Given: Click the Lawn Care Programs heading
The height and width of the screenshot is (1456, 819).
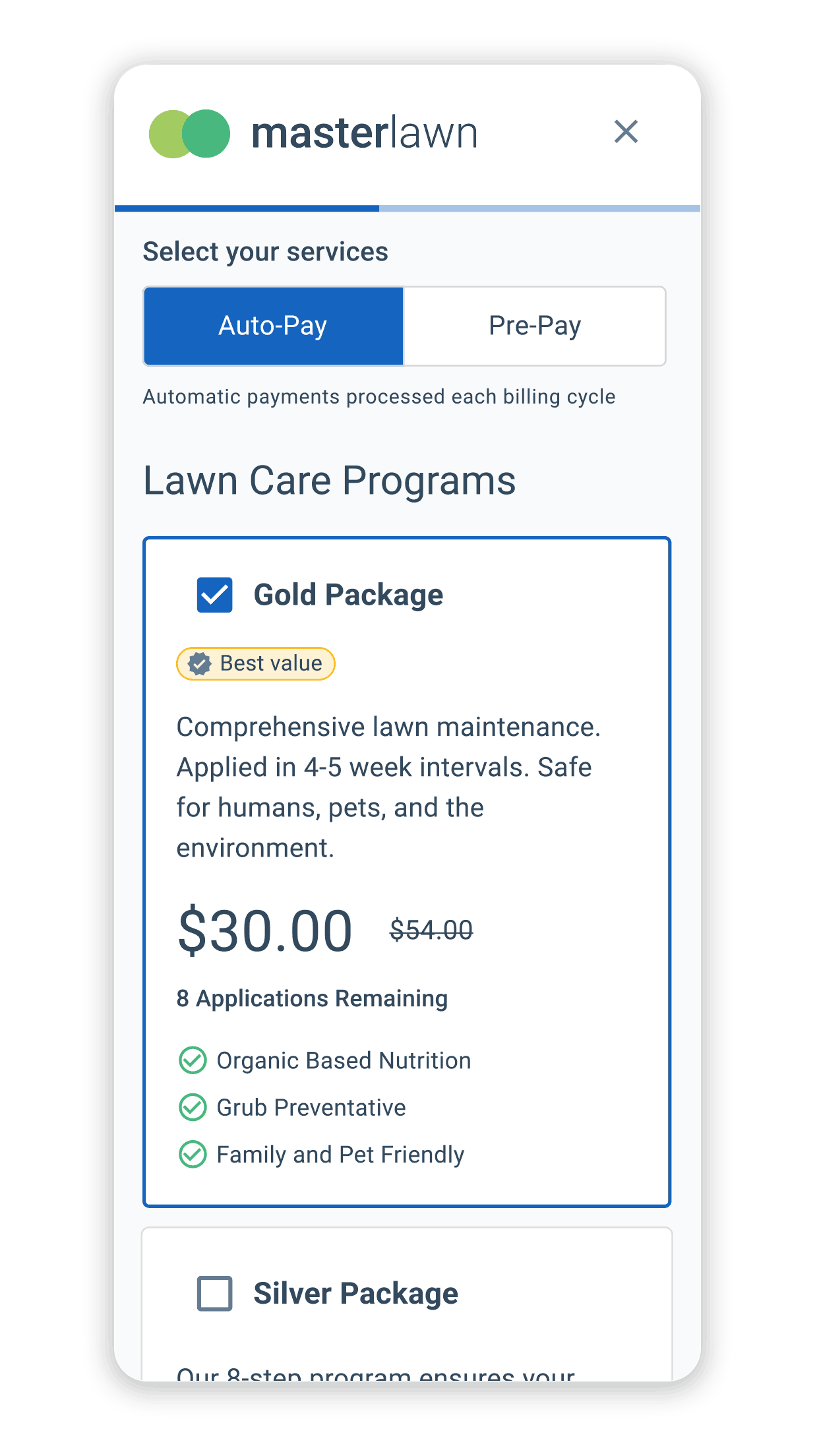Looking at the screenshot, I should point(330,481).
